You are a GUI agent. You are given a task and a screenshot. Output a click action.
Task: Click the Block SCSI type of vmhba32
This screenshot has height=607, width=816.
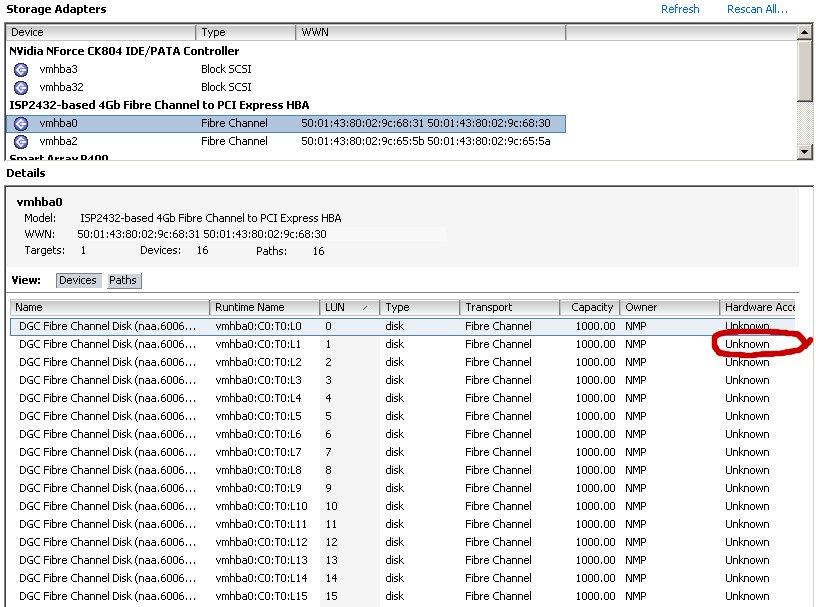click(x=226, y=87)
